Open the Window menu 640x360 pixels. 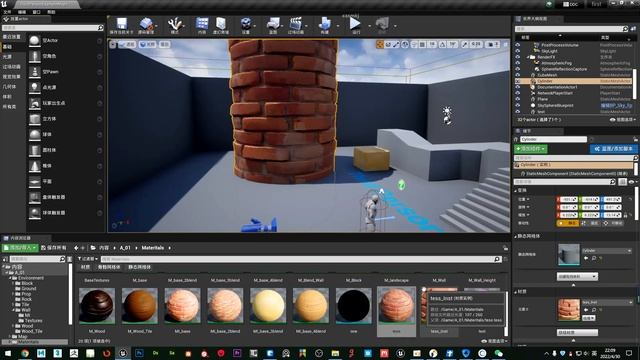36,12
